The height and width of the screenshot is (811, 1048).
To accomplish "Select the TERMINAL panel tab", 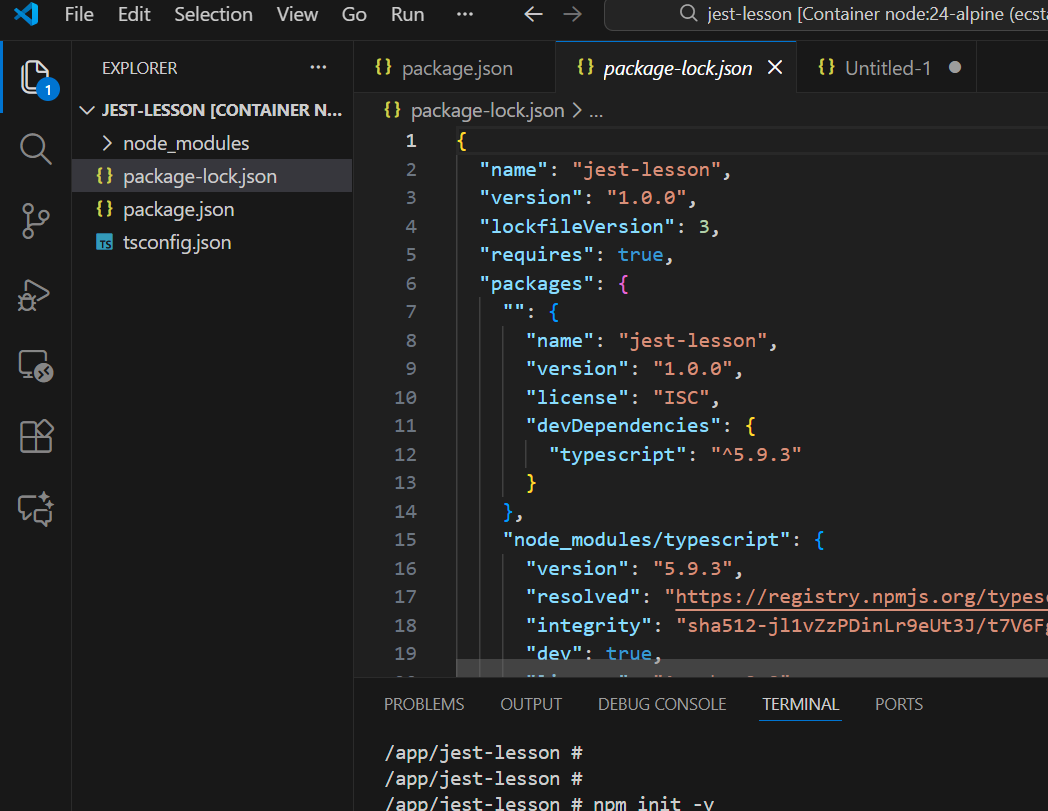I will pos(801,704).
